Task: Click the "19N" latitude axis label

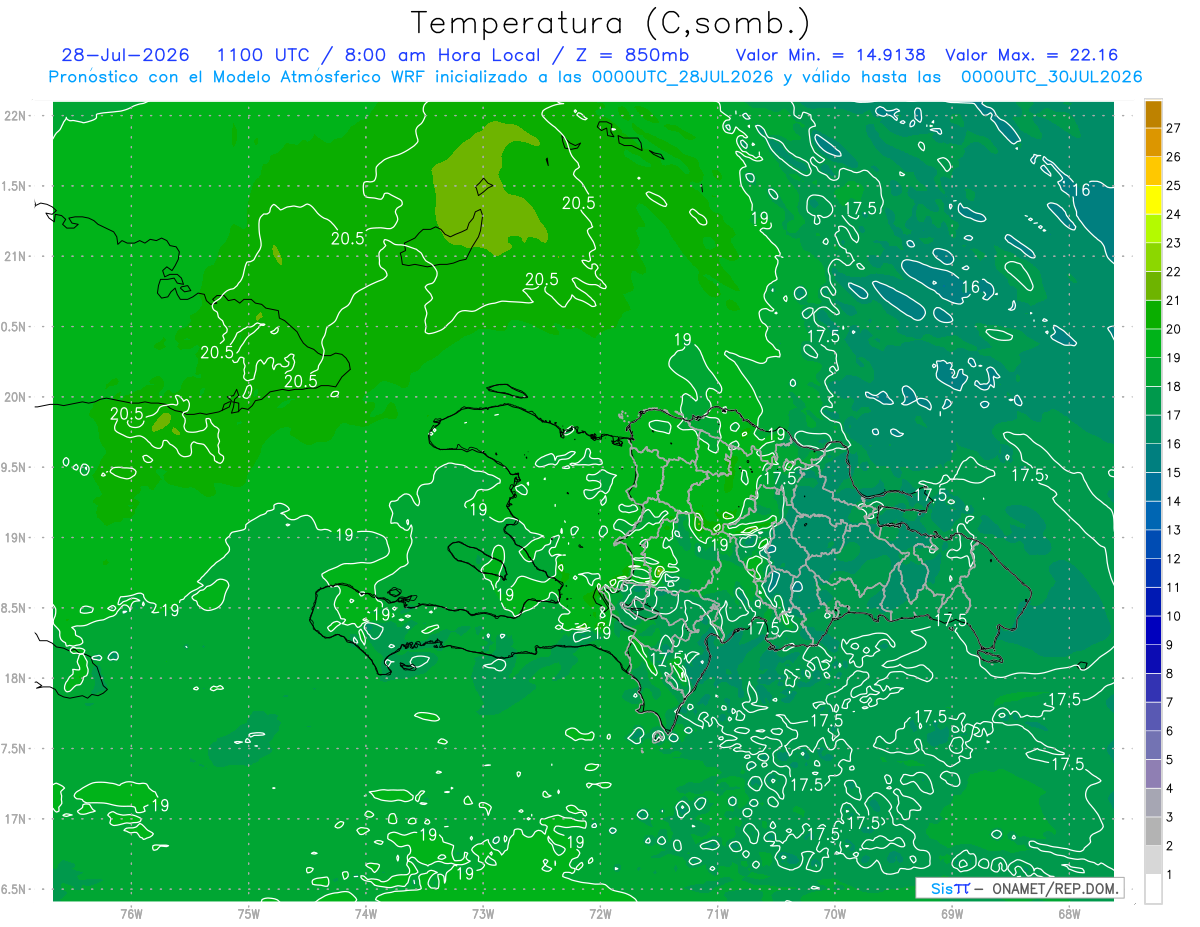Action: point(17,537)
